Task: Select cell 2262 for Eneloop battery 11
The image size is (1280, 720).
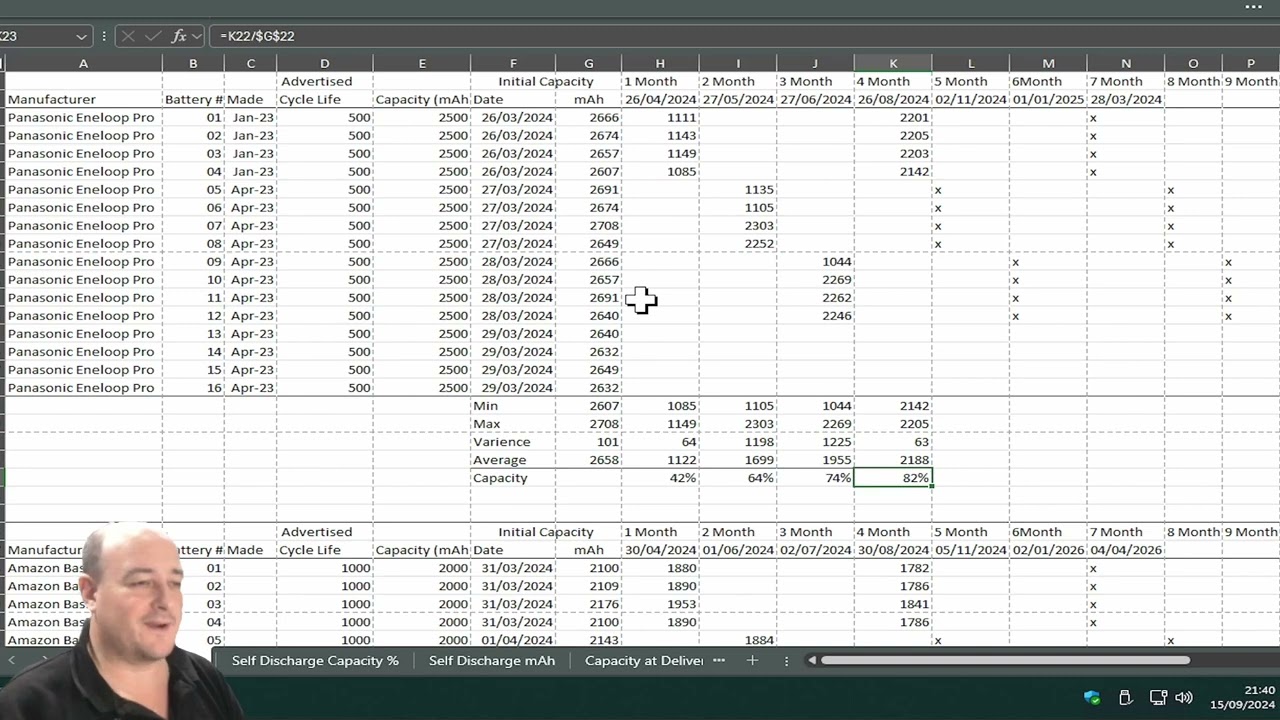Action: pos(815,298)
